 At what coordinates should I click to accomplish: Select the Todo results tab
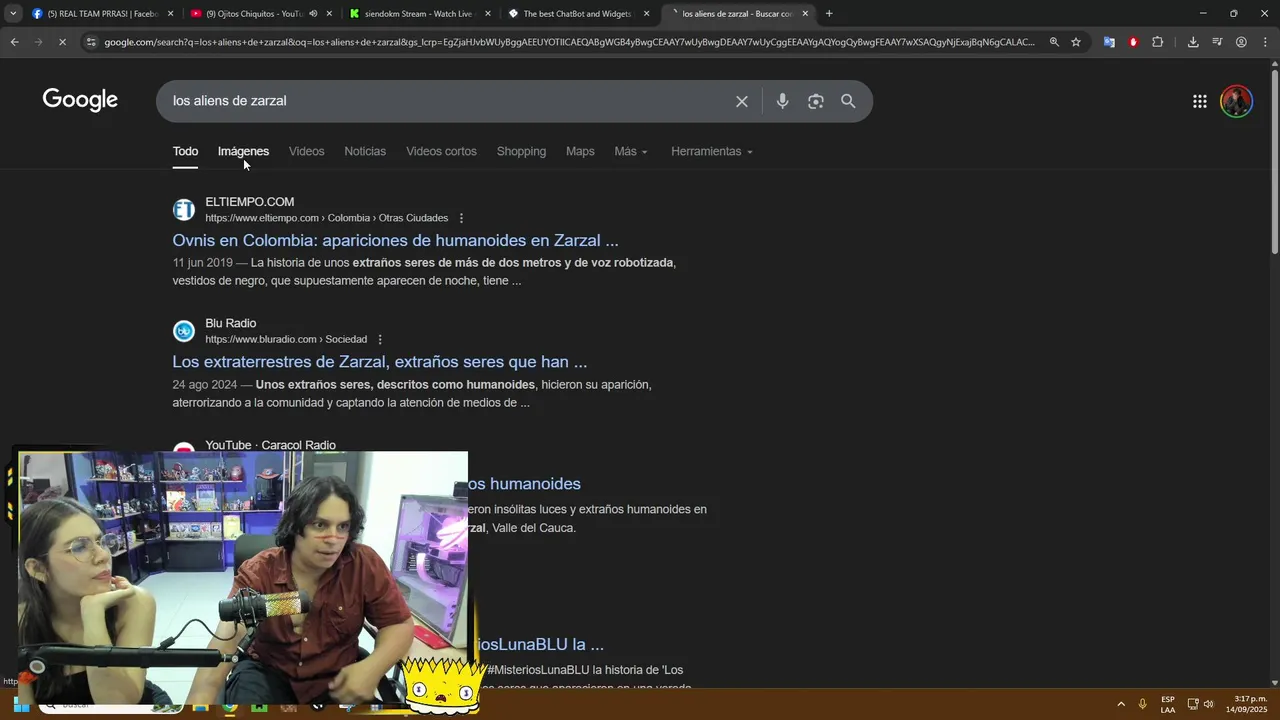pyautogui.click(x=185, y=151)
